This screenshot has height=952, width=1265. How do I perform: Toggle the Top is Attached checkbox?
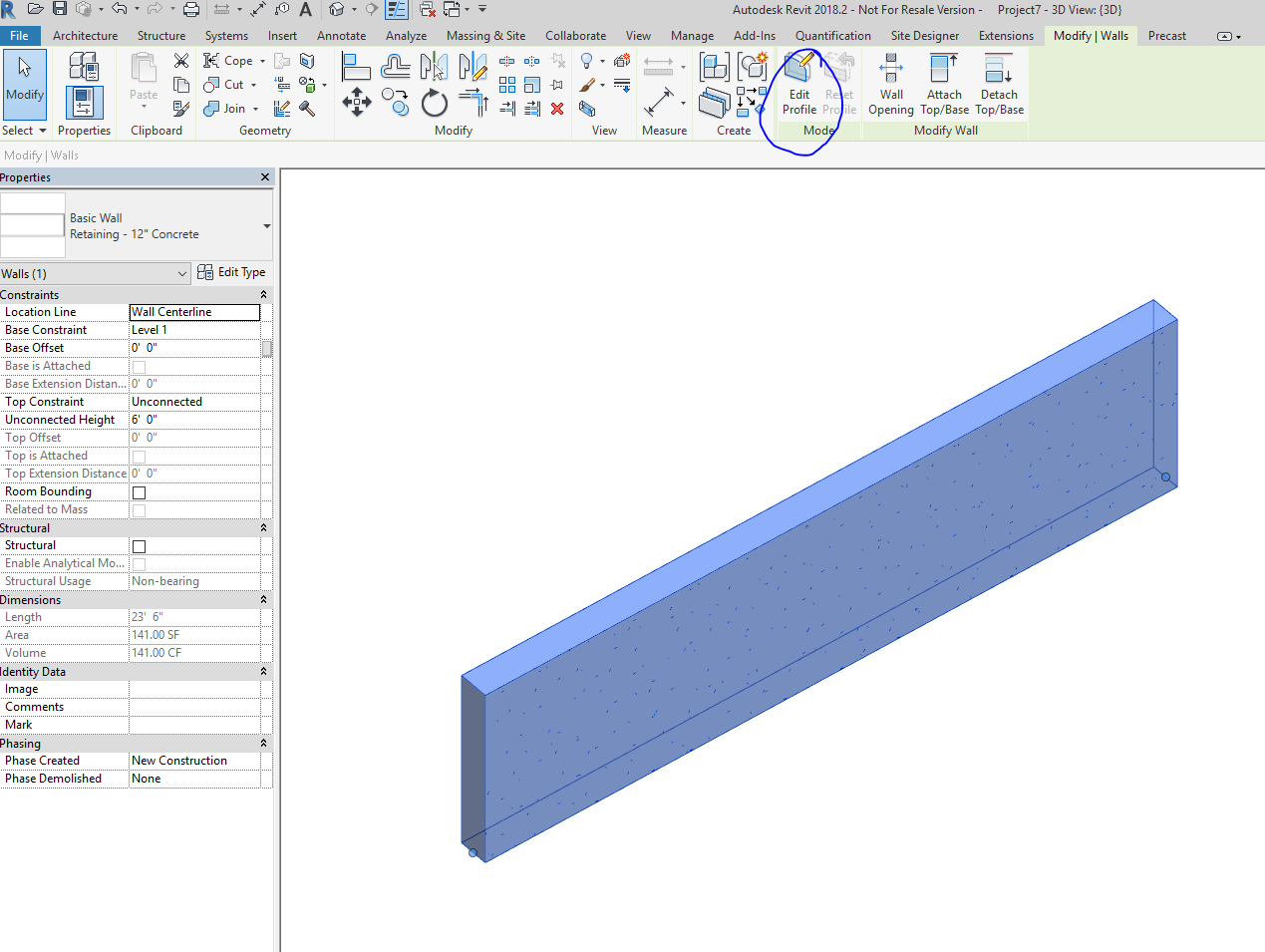pyautogui.click(x=138, y=456)
